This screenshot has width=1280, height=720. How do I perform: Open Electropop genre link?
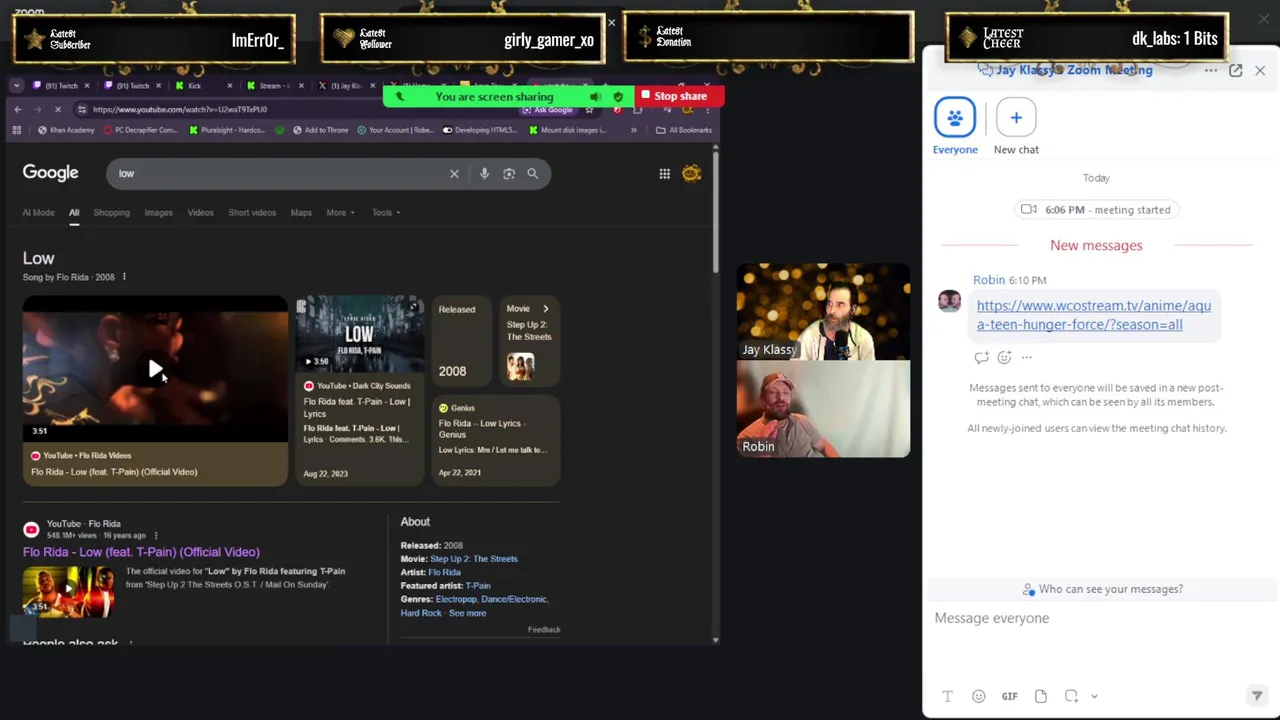coord(458,599)
